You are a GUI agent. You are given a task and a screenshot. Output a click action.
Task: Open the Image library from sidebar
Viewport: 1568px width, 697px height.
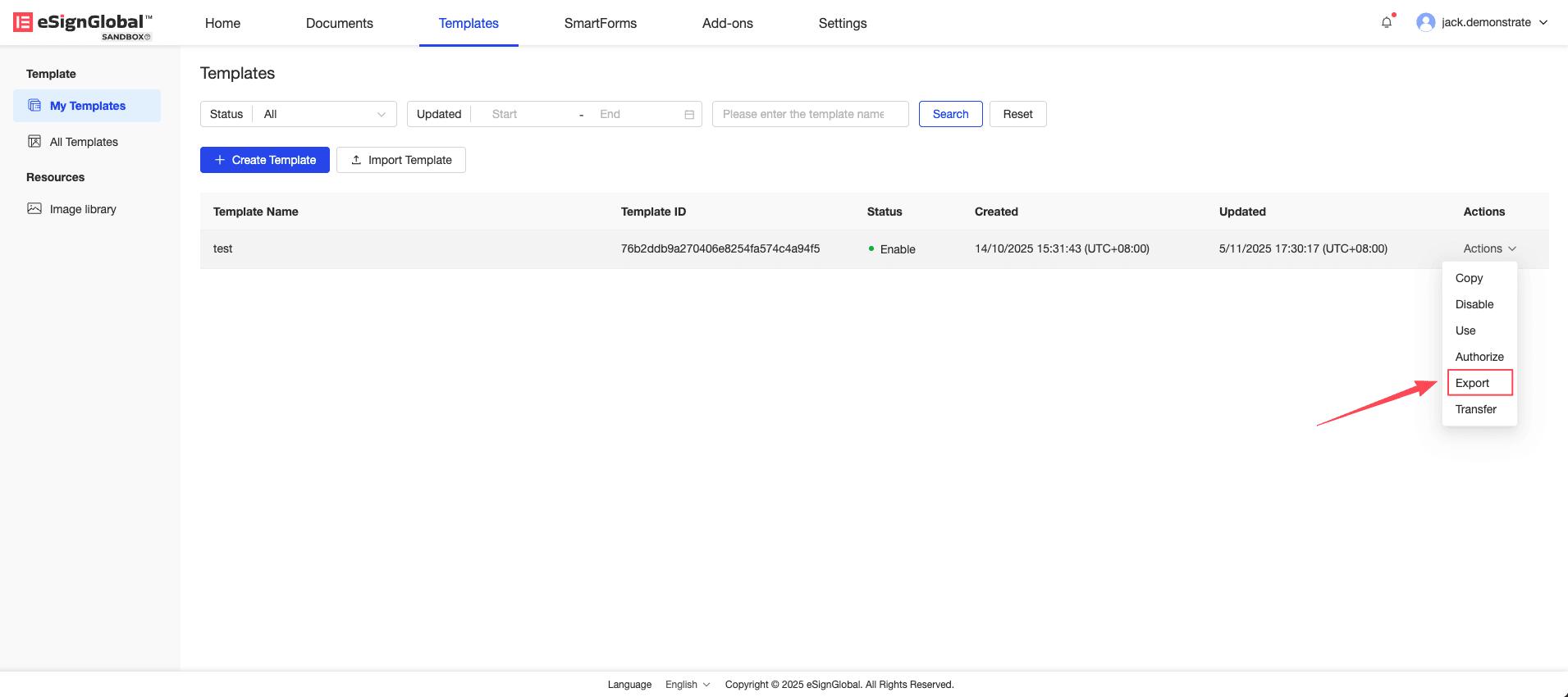pos(82,209)
